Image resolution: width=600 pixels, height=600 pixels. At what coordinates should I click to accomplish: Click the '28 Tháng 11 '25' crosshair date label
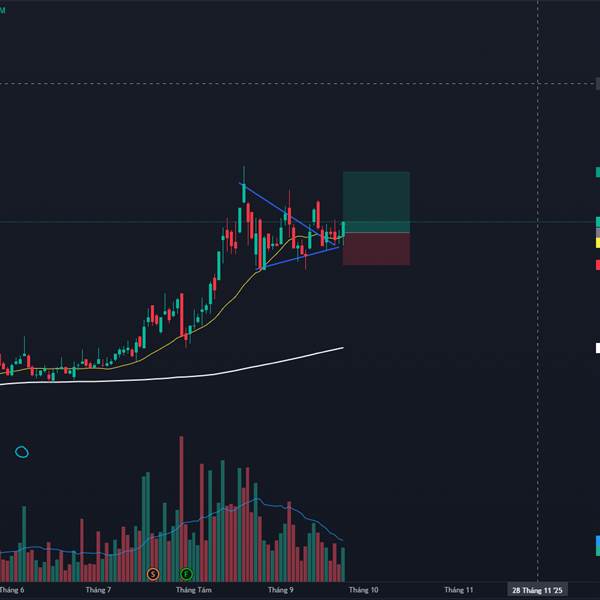tap(537, 590)
